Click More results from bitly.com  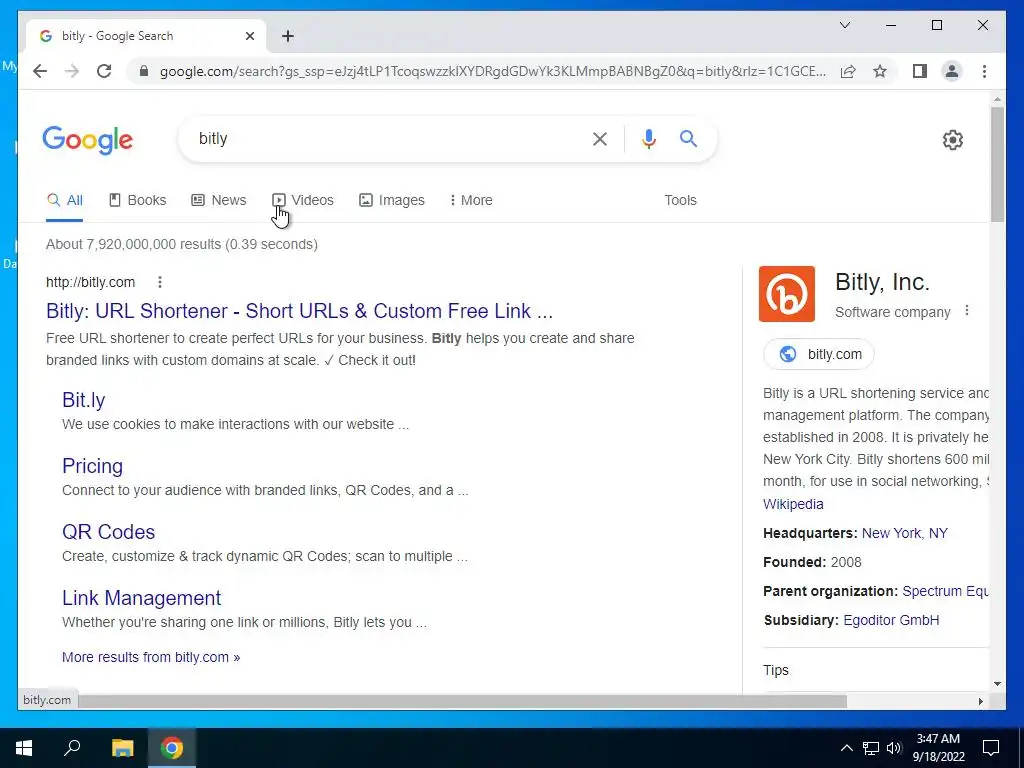coord(151,657)
